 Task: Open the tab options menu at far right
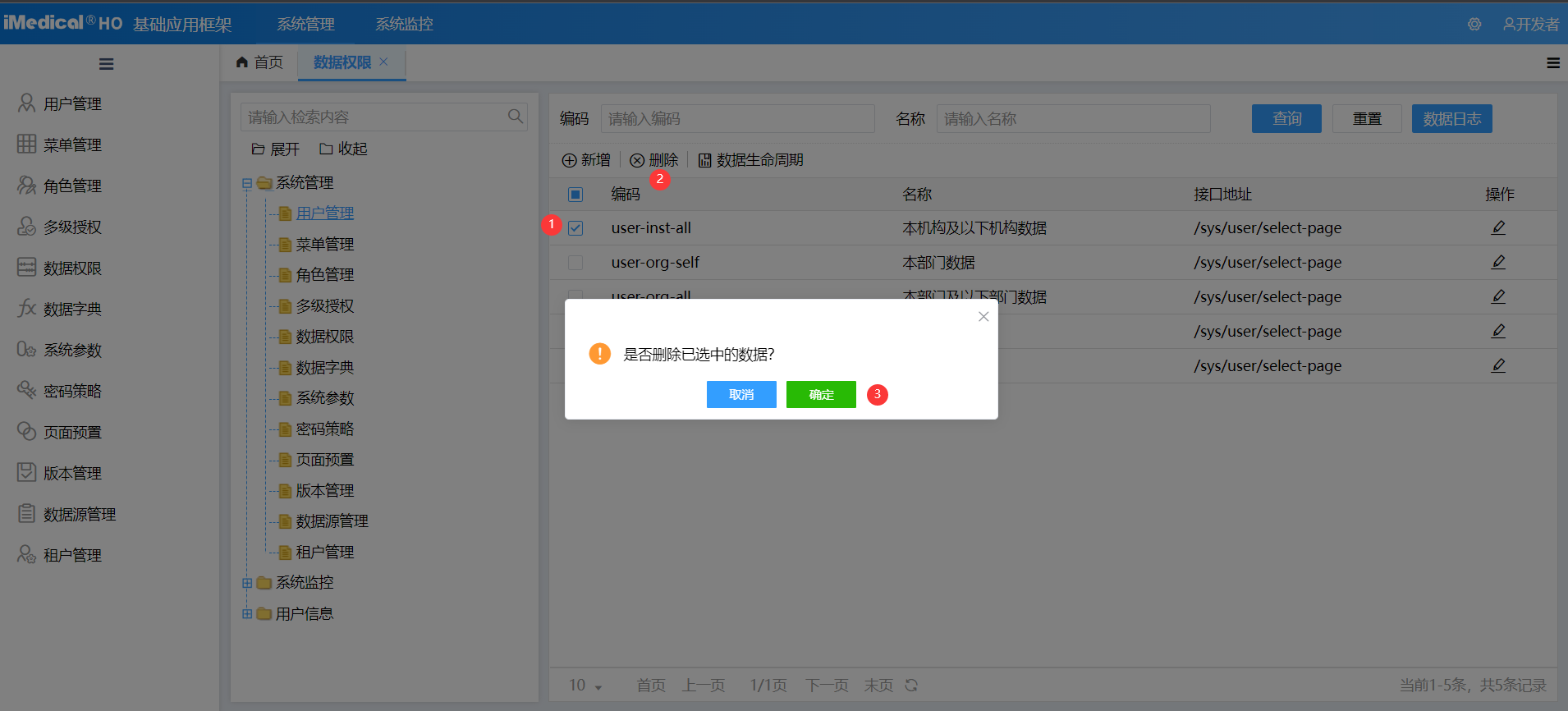point(1553,63)
